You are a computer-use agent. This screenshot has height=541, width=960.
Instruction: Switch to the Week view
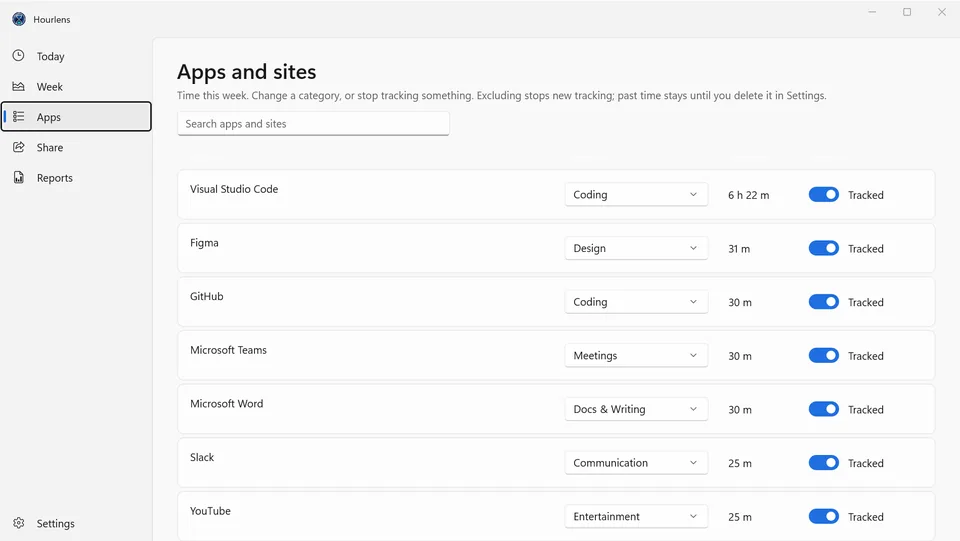76,87
